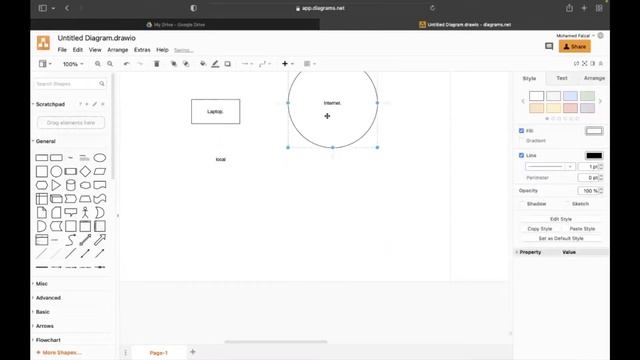This screenshot has height=360, width=640.
Task: Enable the Gradient checkbox
Action: pyautogui.click(x=521, y=140)
